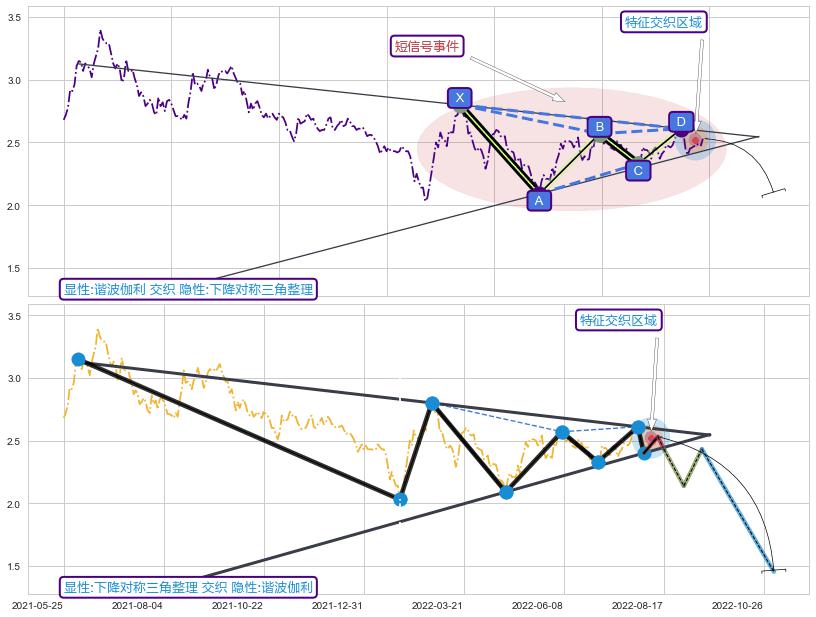The image size is (816, 617).
Task: Click the B point marker label
Action: [598, 126]
